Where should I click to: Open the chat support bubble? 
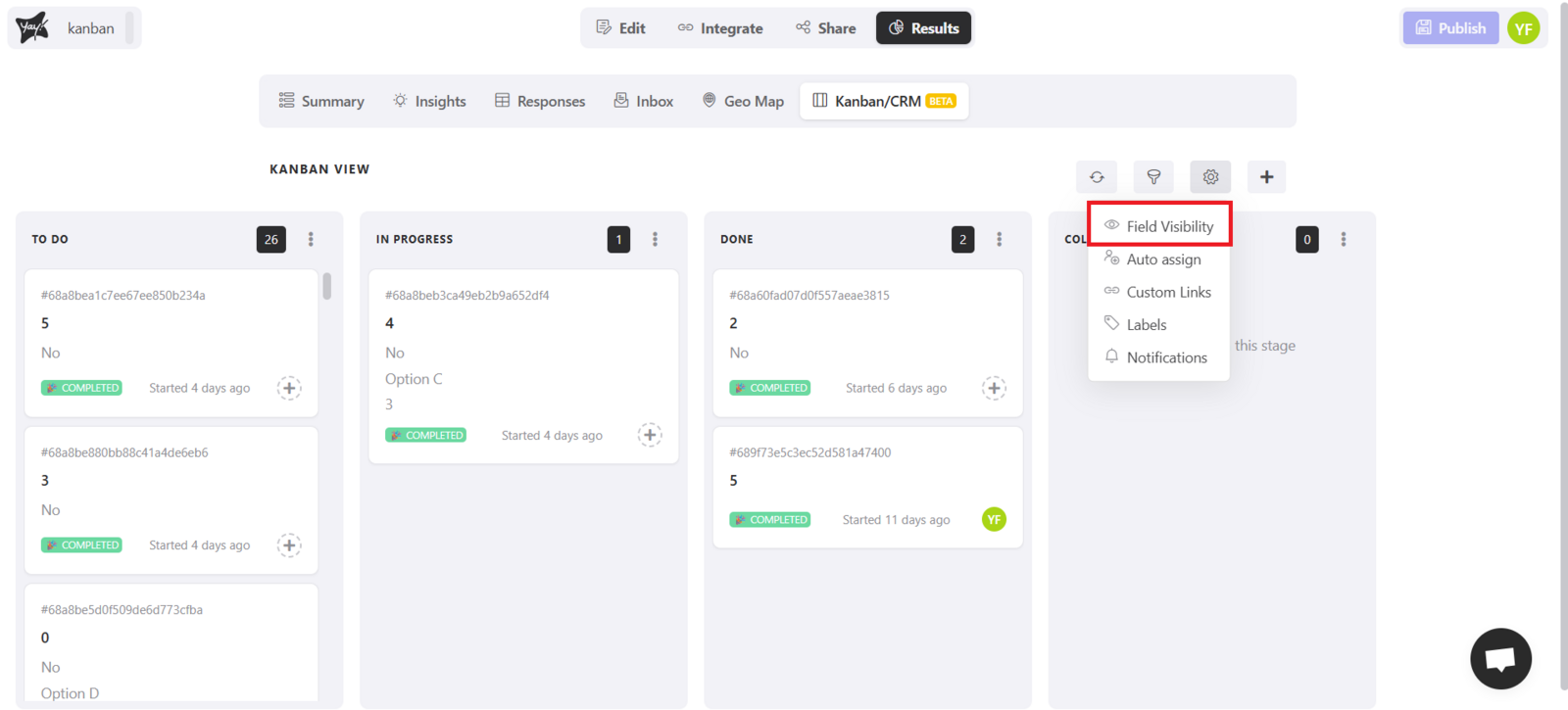[1499, 658]
